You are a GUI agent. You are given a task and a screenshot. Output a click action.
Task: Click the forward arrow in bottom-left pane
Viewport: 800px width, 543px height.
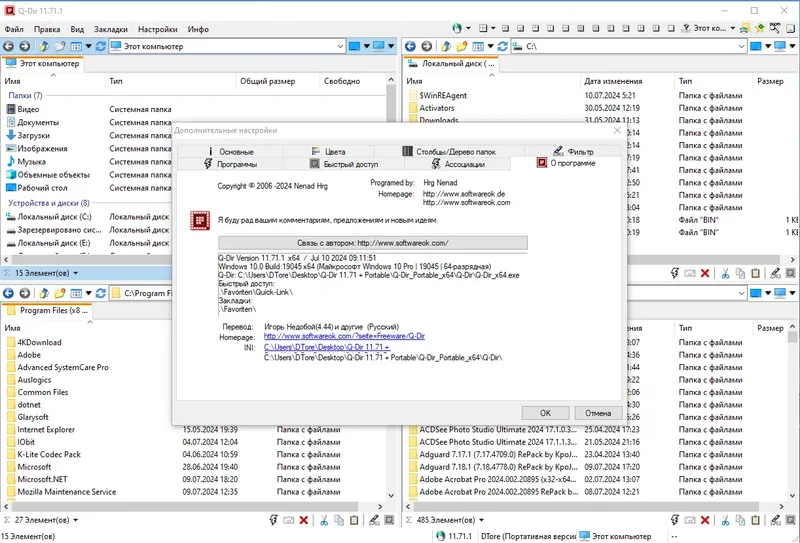(x=24, y=293)
